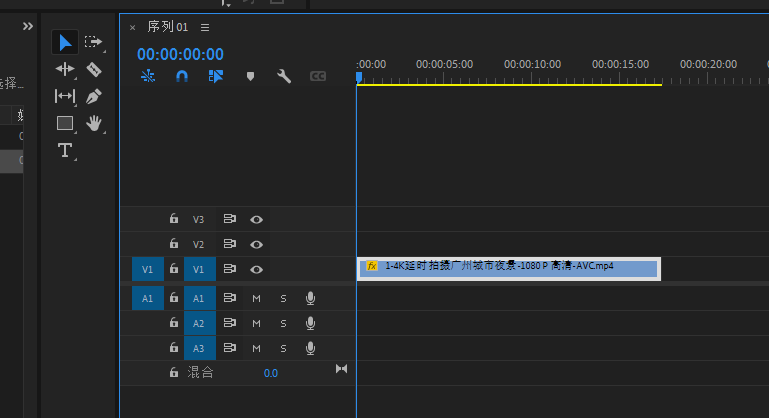Select the Razor tool
This screenshot has height=418, width=769.
[x=94, y=69]
